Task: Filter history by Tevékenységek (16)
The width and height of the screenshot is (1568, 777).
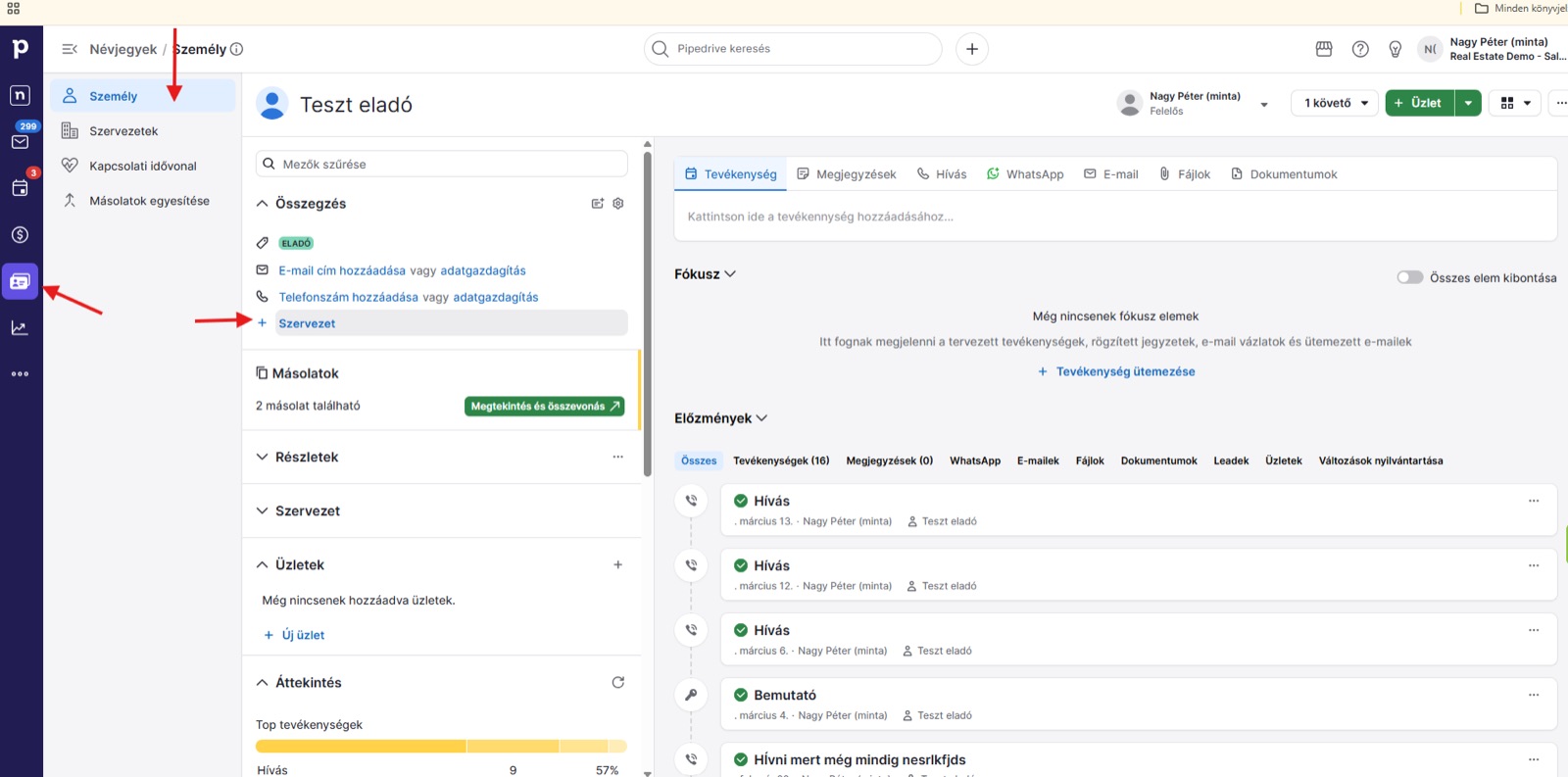Action: pos(781,461)
